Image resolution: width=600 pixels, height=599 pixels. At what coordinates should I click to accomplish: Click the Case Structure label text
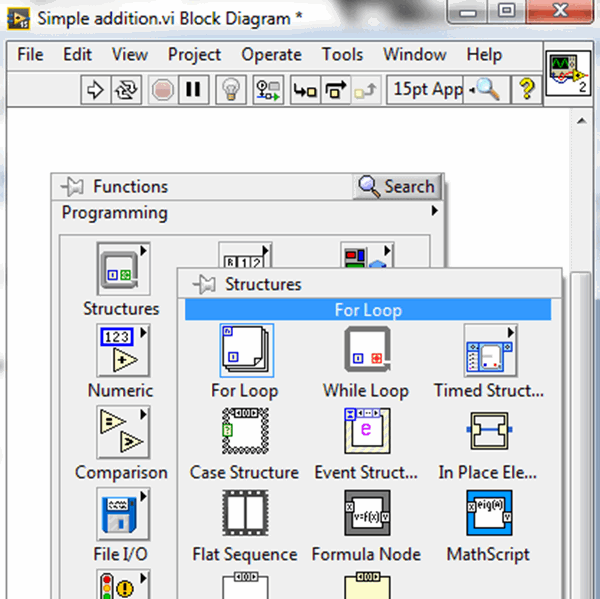point(244,473)
